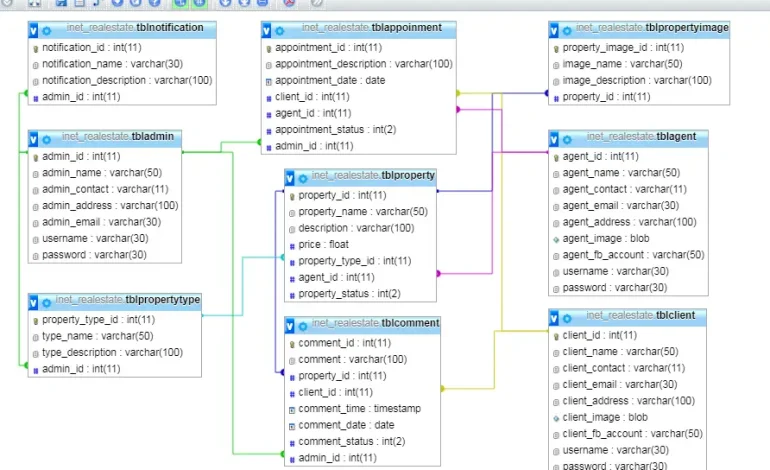Viewport: 770px width, 470px height.
Task: Select the tblagent table title bar
Action: click(x=641, y=137)
